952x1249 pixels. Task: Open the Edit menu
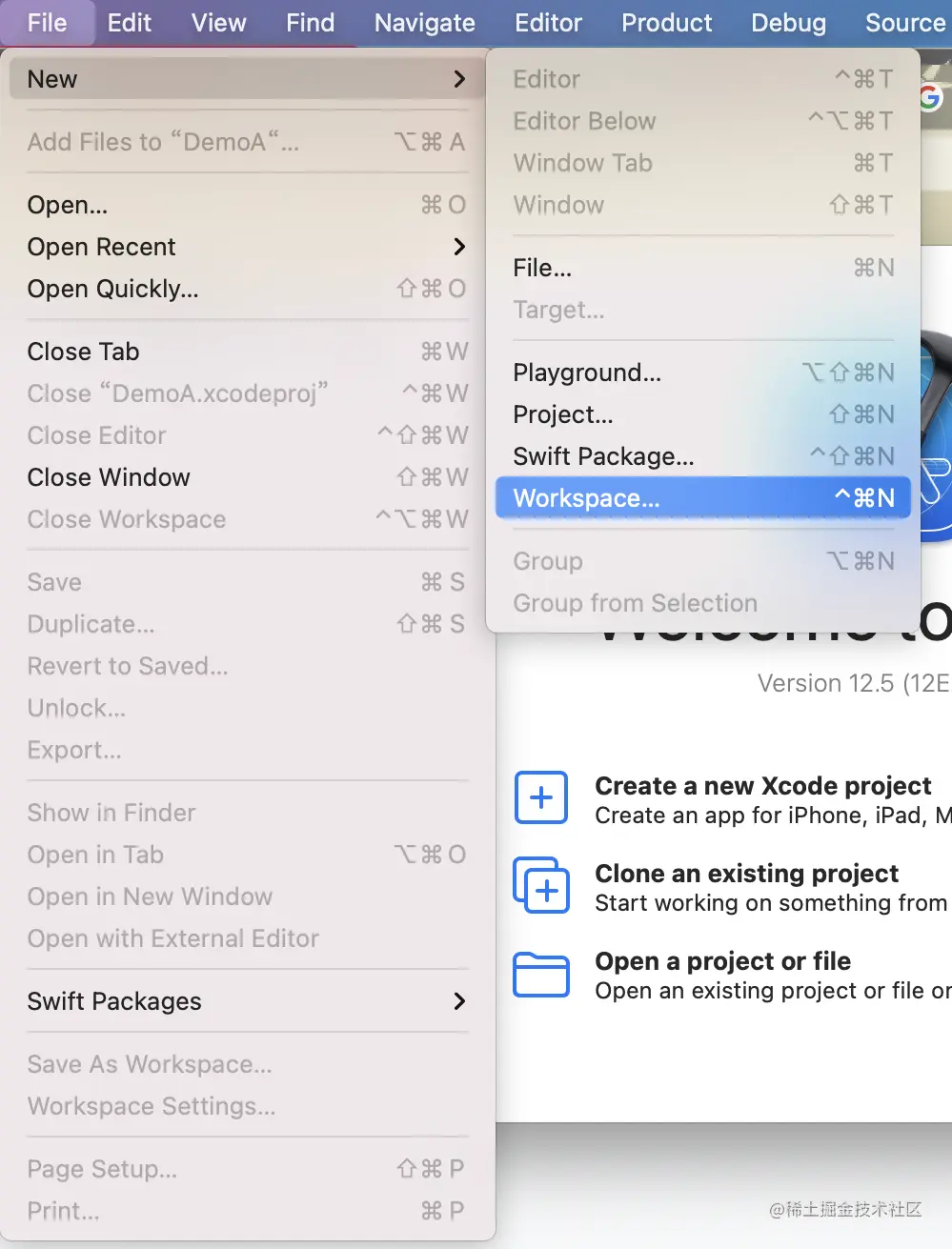pos(129,23)
